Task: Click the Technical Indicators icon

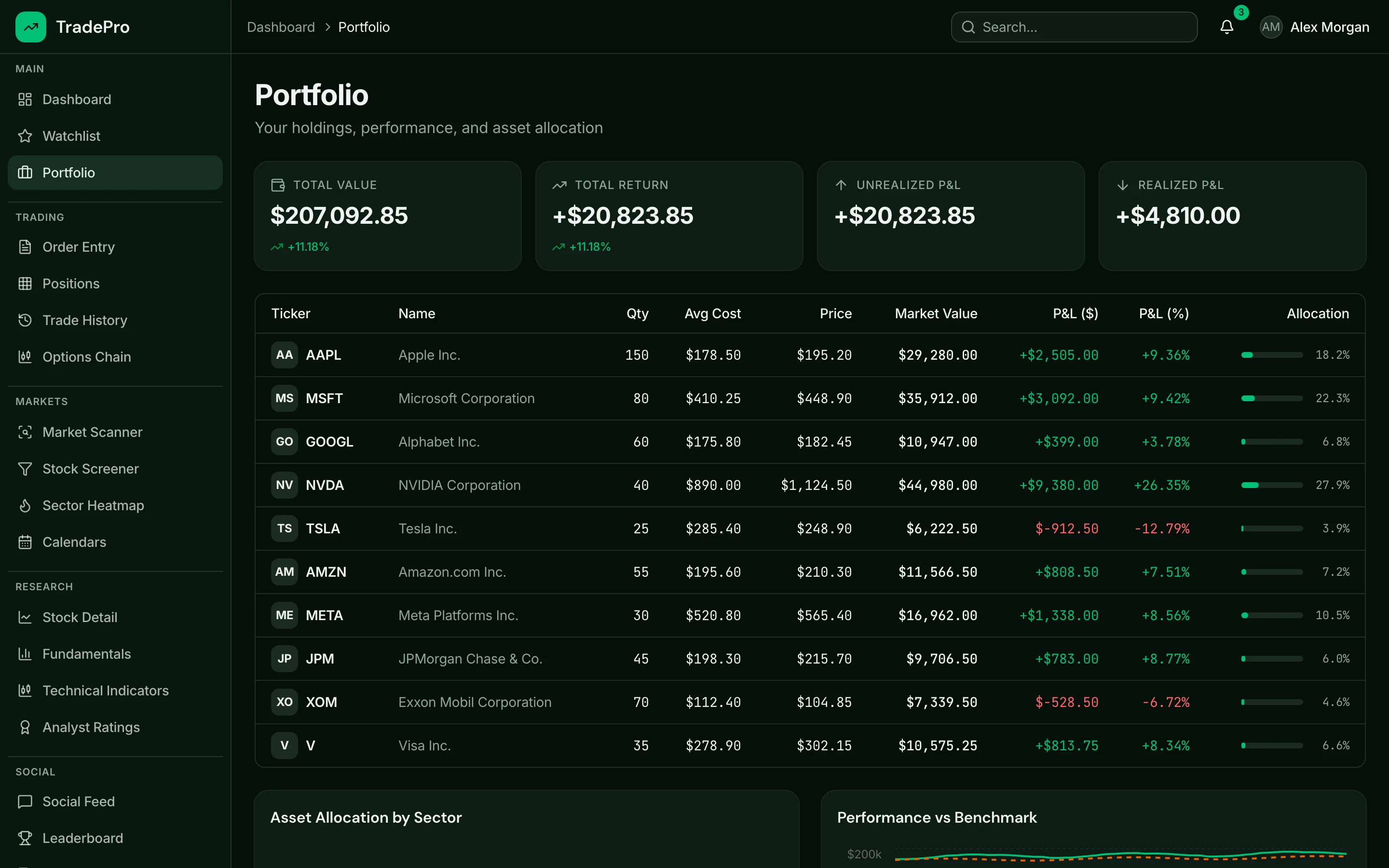Action: [25, 691]
